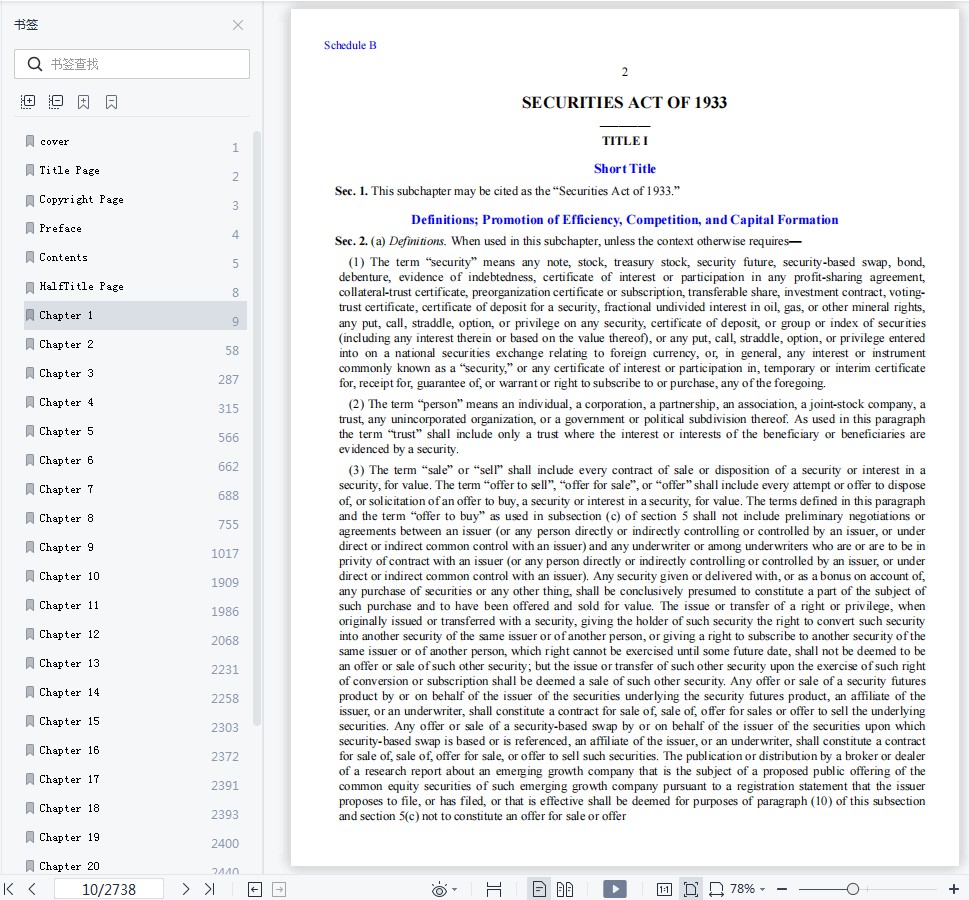969x900 pixels.
Task: Jump to the 'Title Page' bookmark
Action: pyautogui.click(x=135, y=171)
